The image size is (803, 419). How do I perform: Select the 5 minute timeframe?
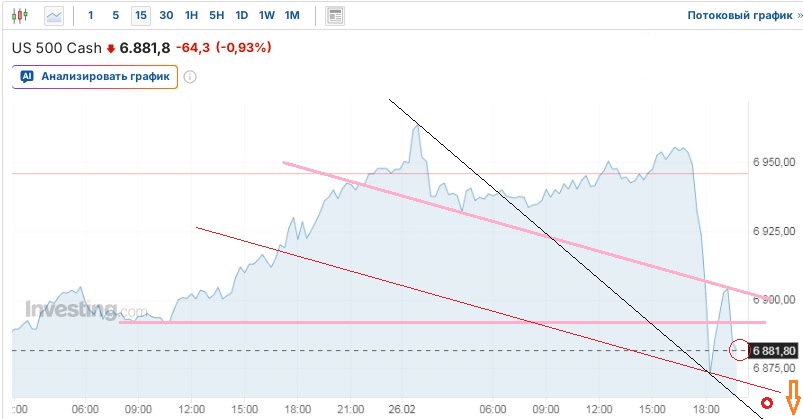(x=115, y=16)
